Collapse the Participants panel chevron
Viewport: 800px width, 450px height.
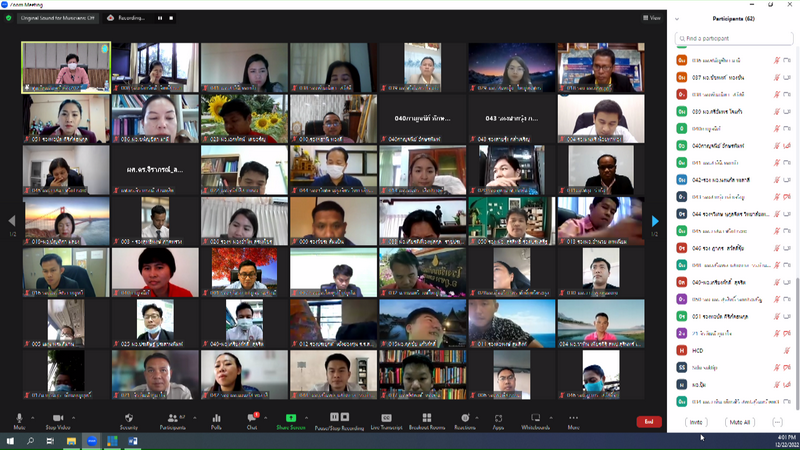[677, 19]
